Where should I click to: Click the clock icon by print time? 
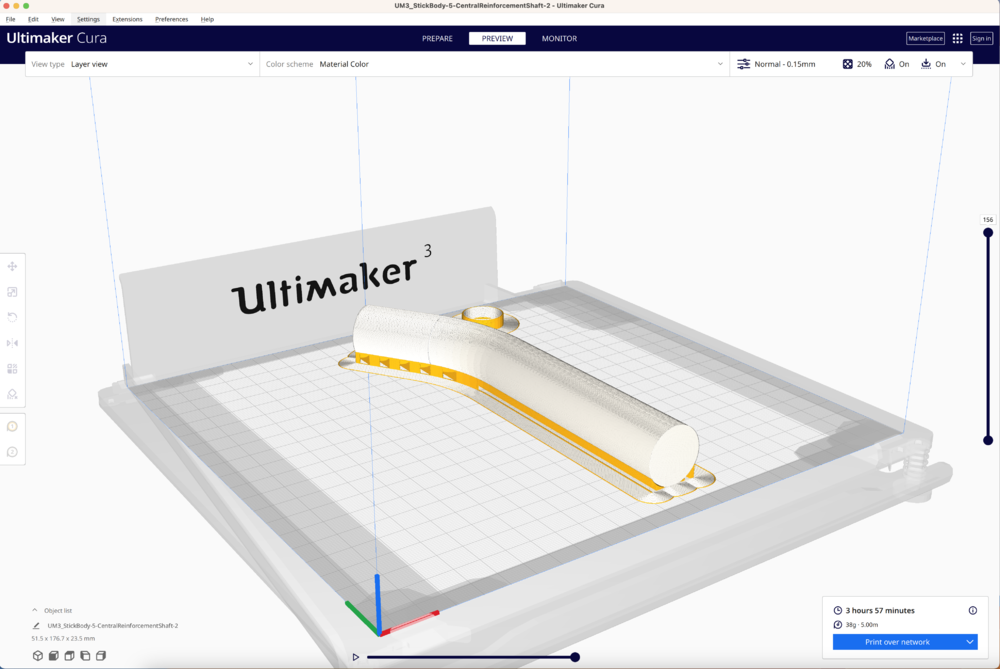pyautogui.click(x=837, y=610)
